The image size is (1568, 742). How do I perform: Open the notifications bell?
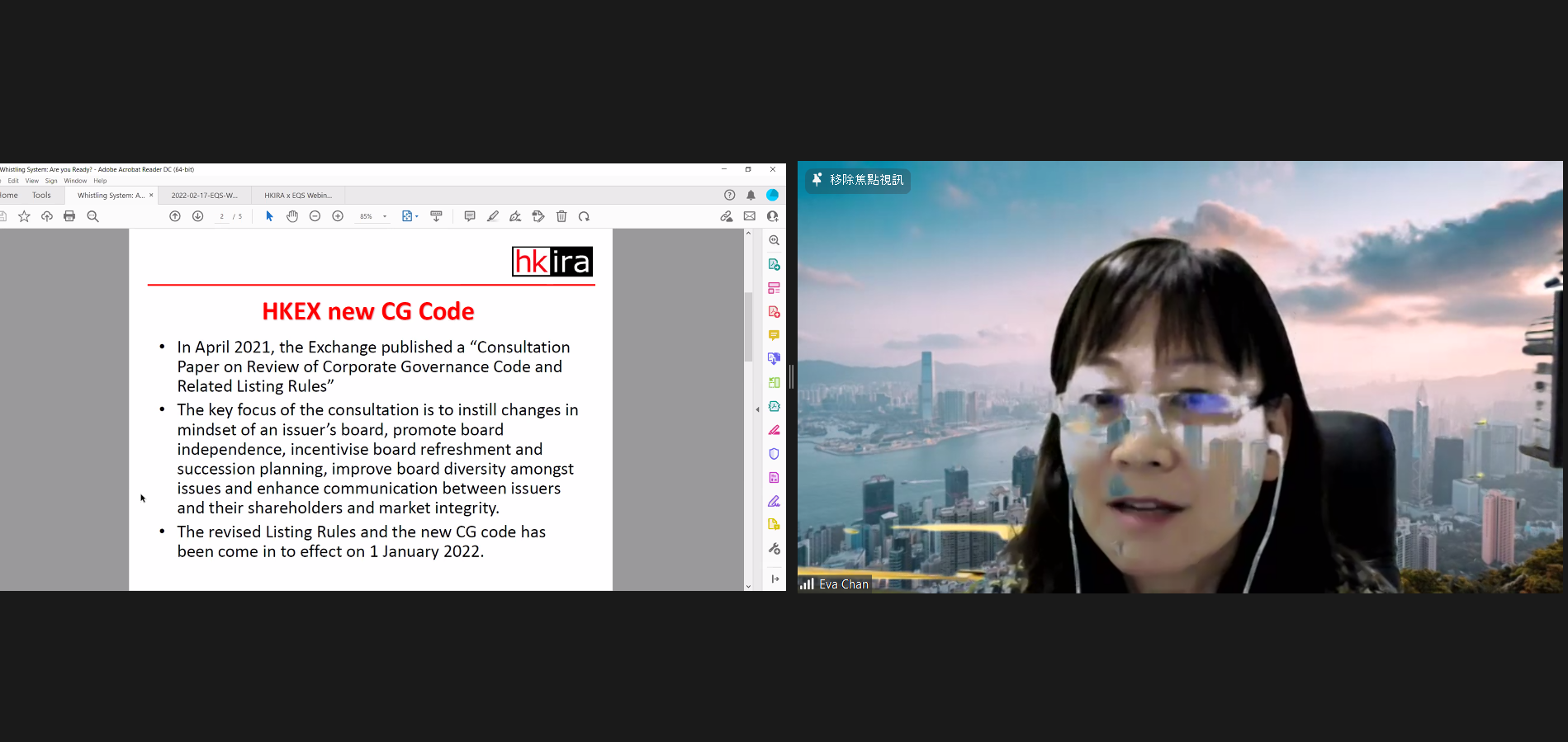751,196
